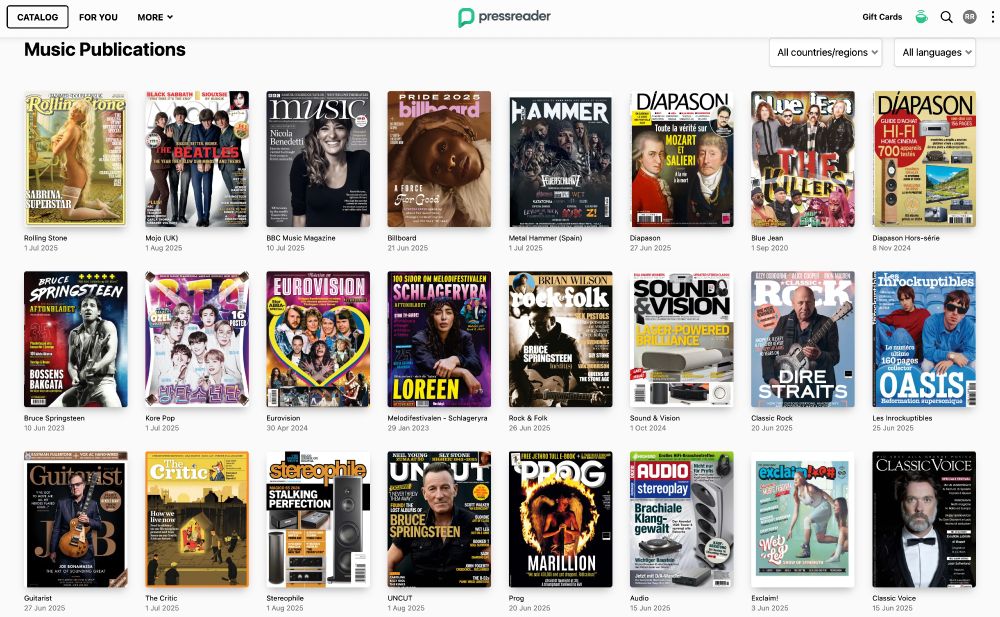This screenshot has width=1000, height=617.
Task: Click the "Guitarist" title text
Action: (38, 598)
